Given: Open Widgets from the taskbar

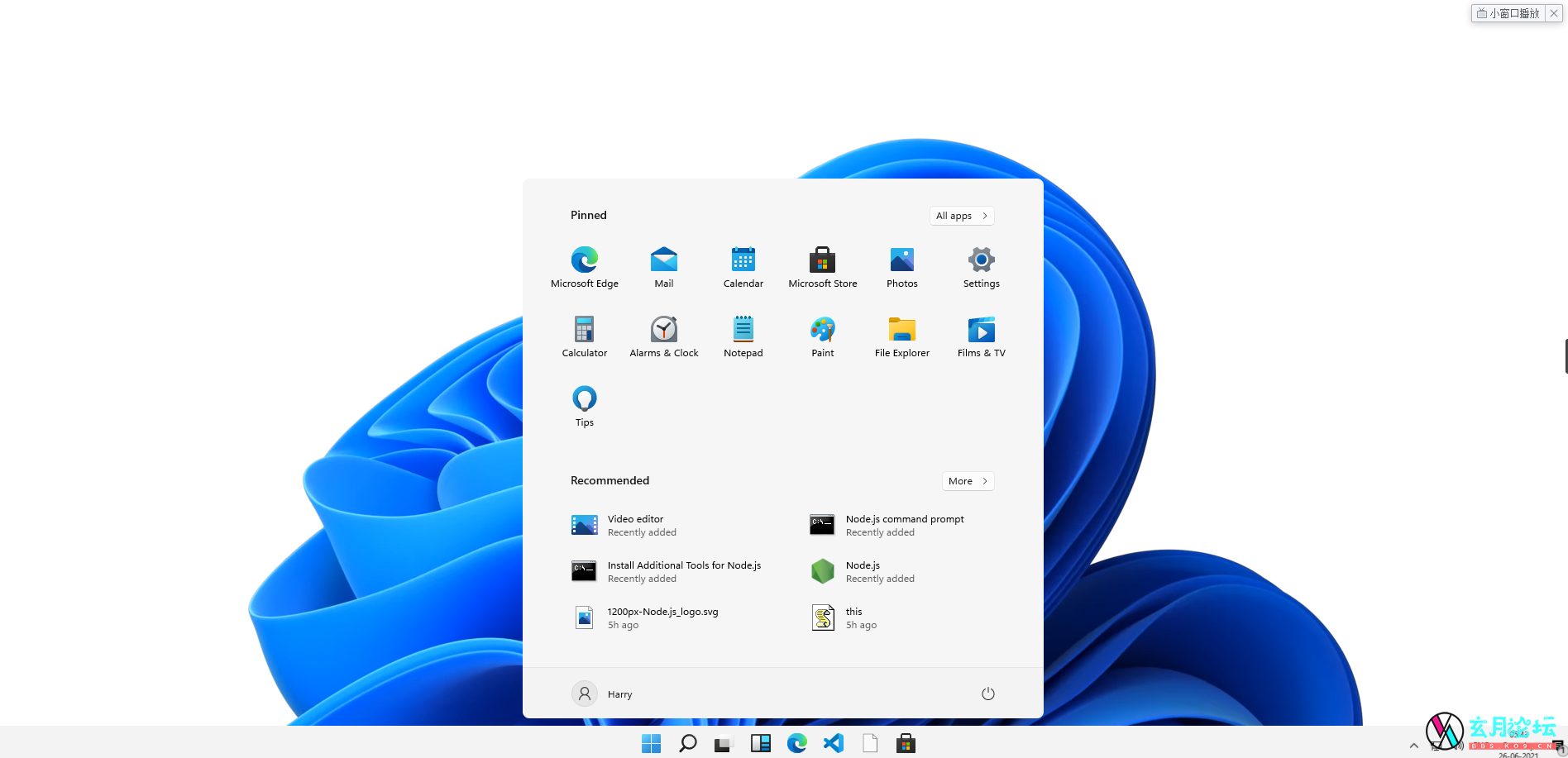Looking at the screenshot, I should click(x=760, y=743).
